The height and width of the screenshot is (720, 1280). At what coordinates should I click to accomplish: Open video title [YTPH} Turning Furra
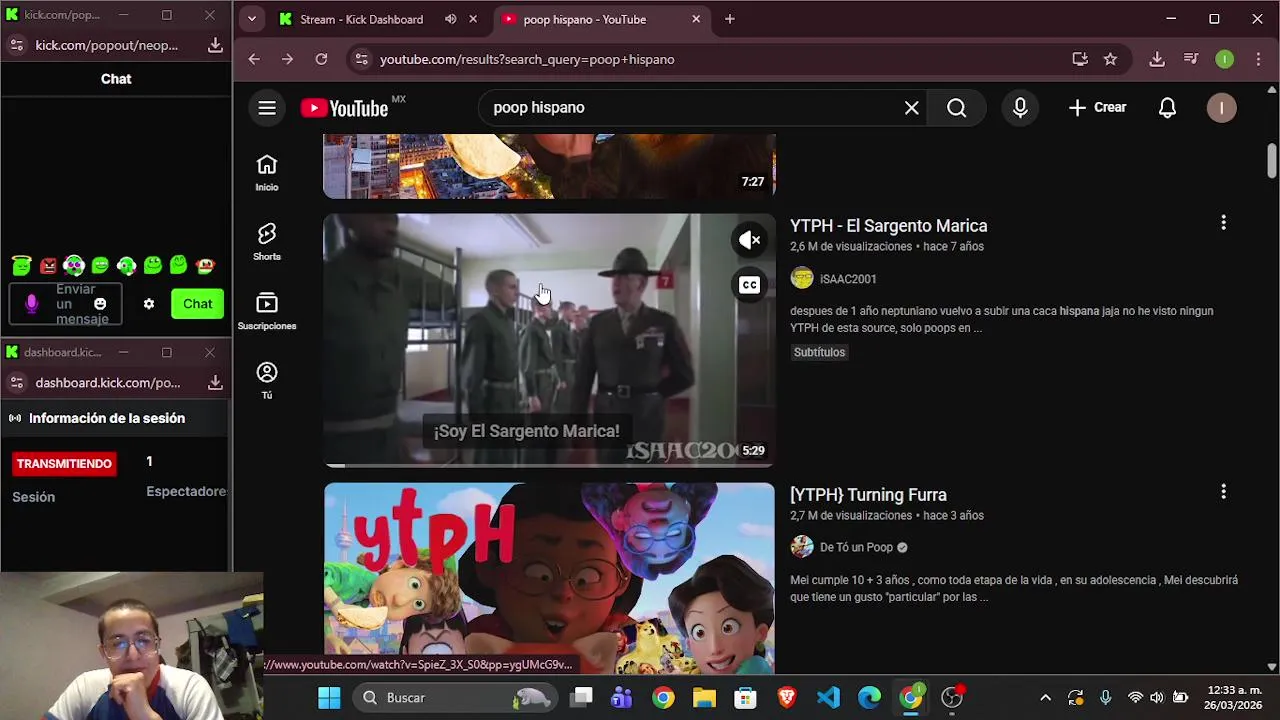868,495
